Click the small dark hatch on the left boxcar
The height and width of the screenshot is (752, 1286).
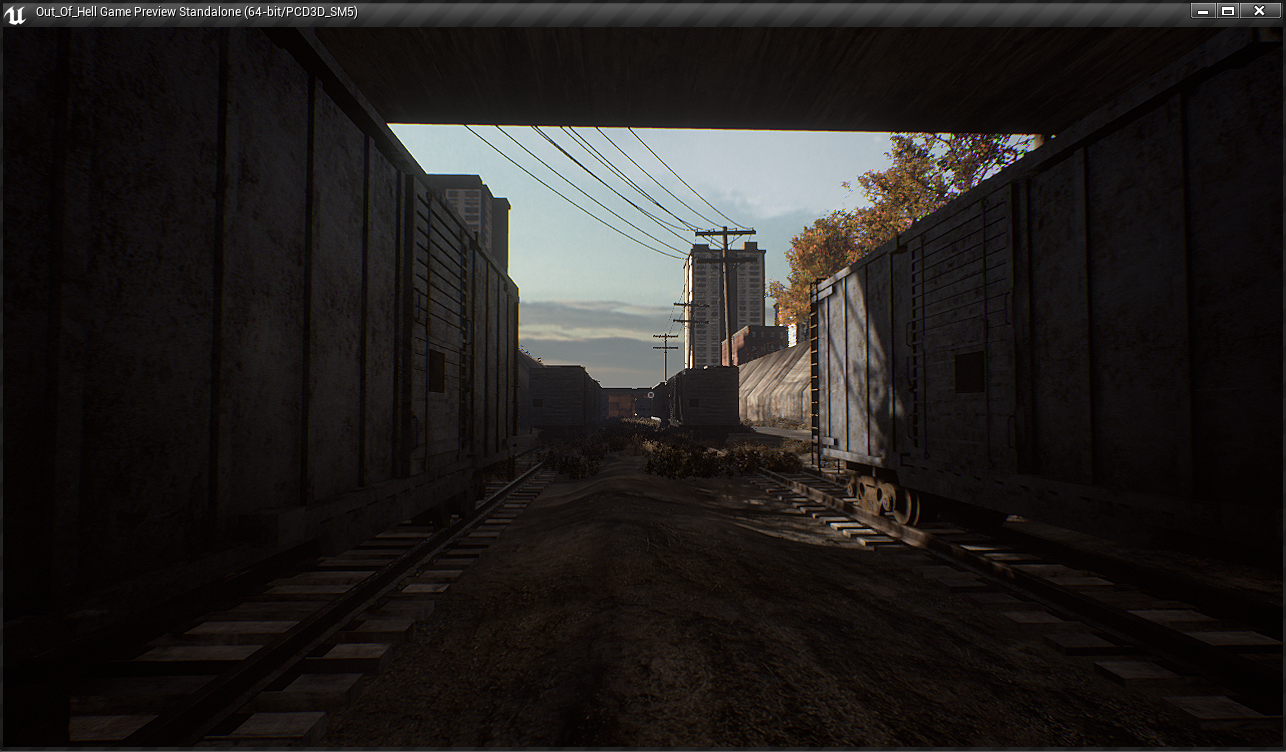tap(436, 371)
